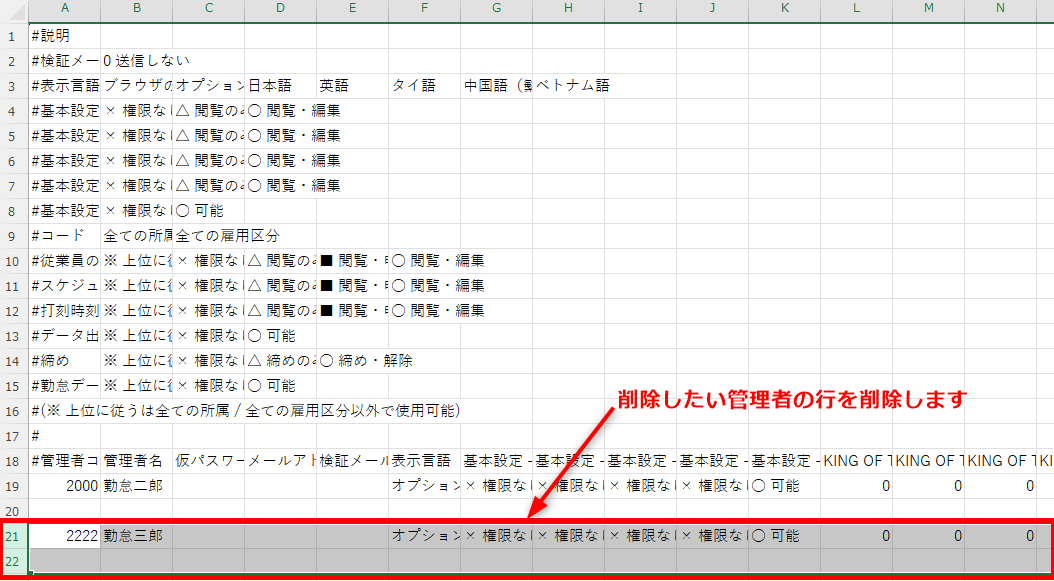Viewport: 1054px width, 581px height.
Task: Click the タイ語 cell in row 3
Action: coord(424,86)
